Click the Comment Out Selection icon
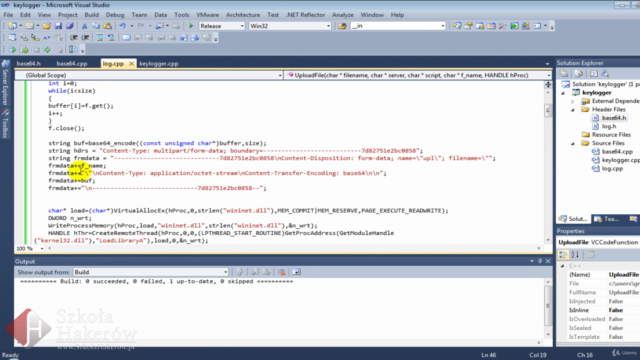This screenshot has height=360, width=640. coord(100,38)
